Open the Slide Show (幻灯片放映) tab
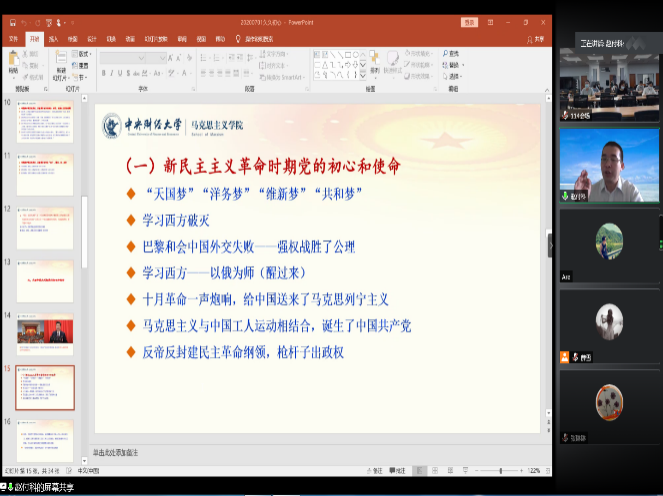Image resolution: width=663 pixels, height=496 pixels. tap(155, 39)
